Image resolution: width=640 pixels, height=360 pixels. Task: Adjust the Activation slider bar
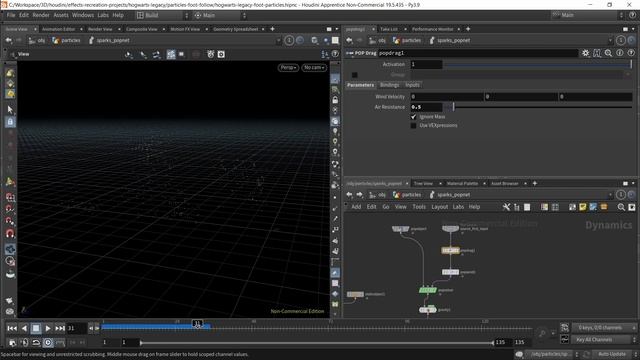click(538, 64)
